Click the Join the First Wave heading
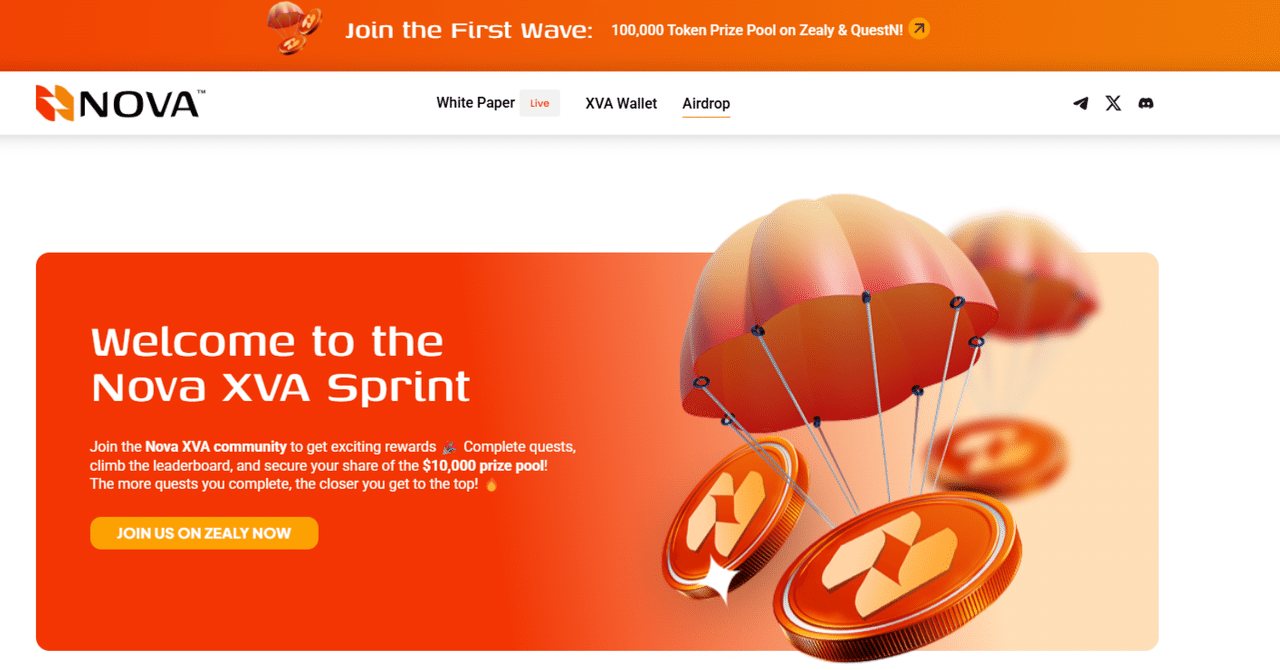The width and height of the screenshot is (1280, 670). pyautogui.click(x=469, y=30)
